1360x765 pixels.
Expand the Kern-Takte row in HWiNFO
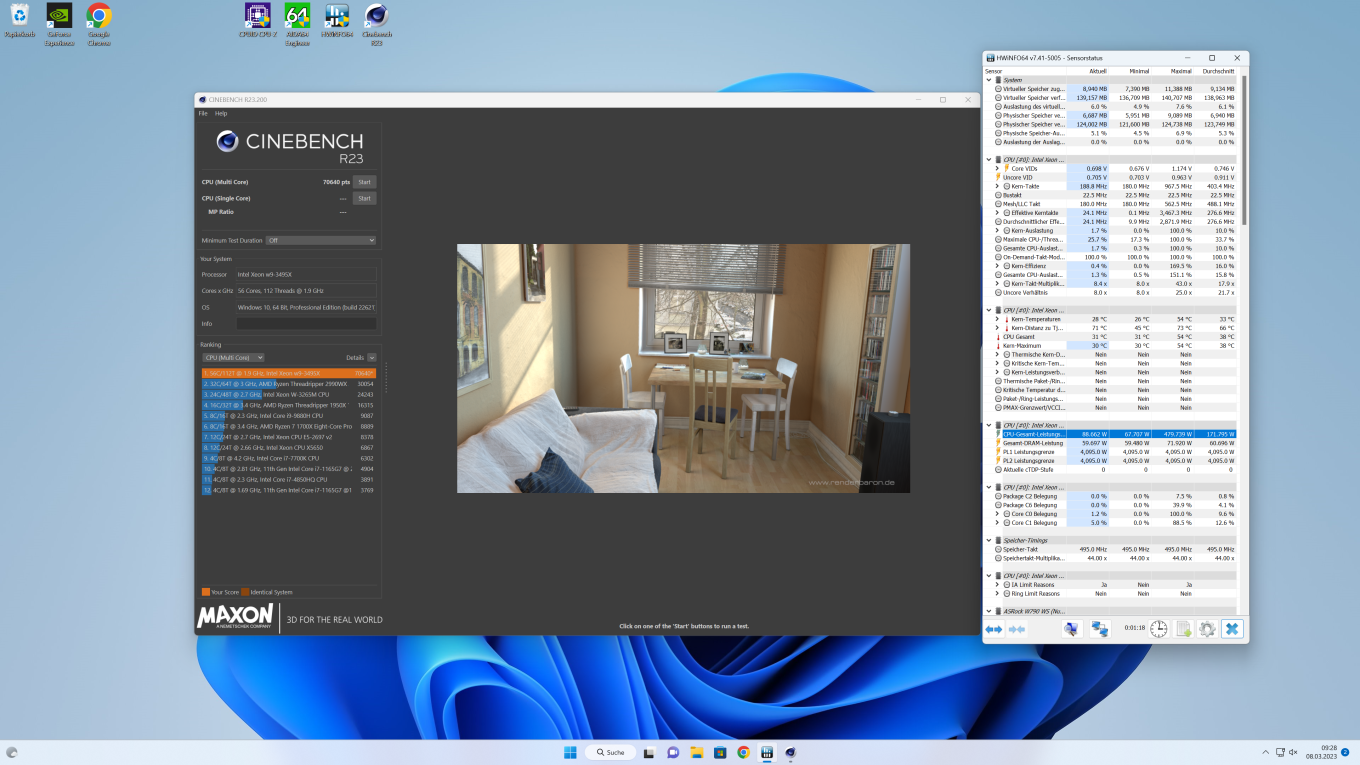(x=997, y=186)
